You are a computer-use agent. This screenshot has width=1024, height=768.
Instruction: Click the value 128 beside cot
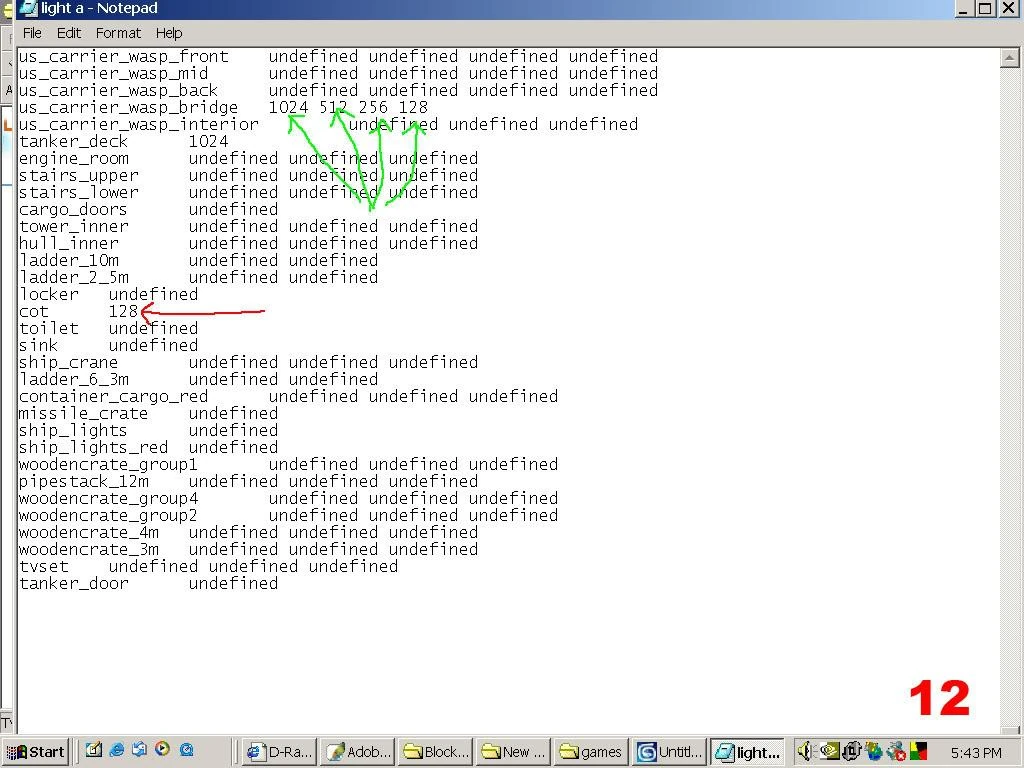[123, 311]
